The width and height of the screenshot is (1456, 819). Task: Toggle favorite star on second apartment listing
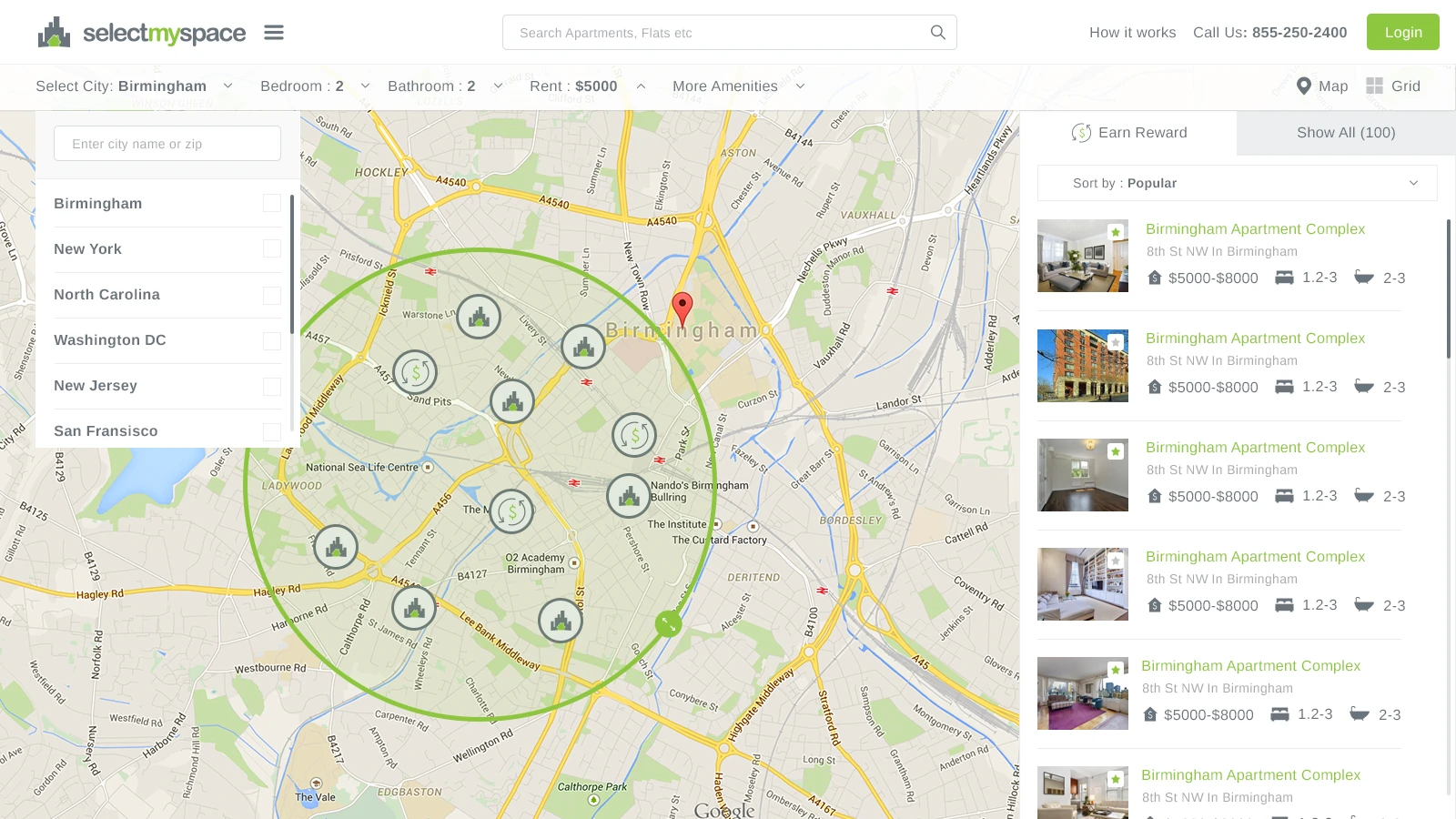pyautogui.click(x=1116, y=342)
